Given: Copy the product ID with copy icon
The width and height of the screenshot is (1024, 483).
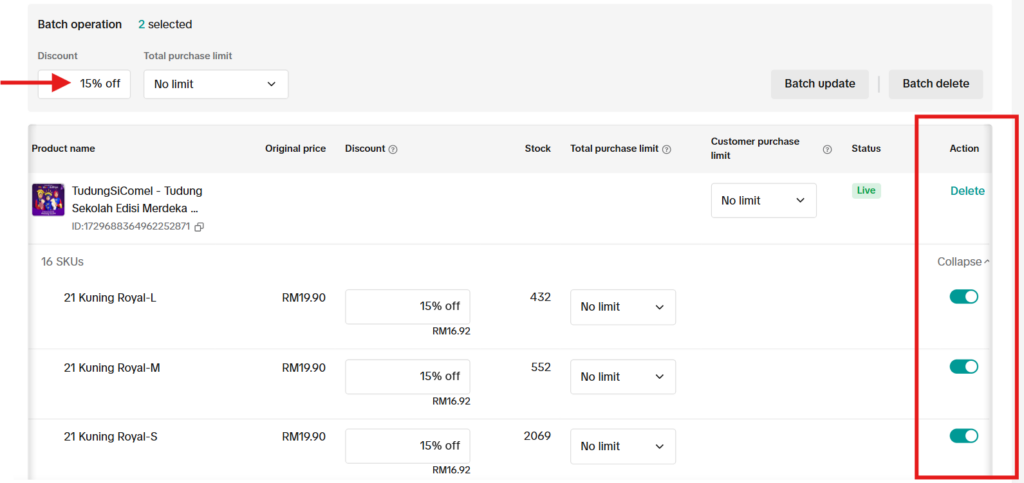Looking at the screenshot, I should point(199,227).
